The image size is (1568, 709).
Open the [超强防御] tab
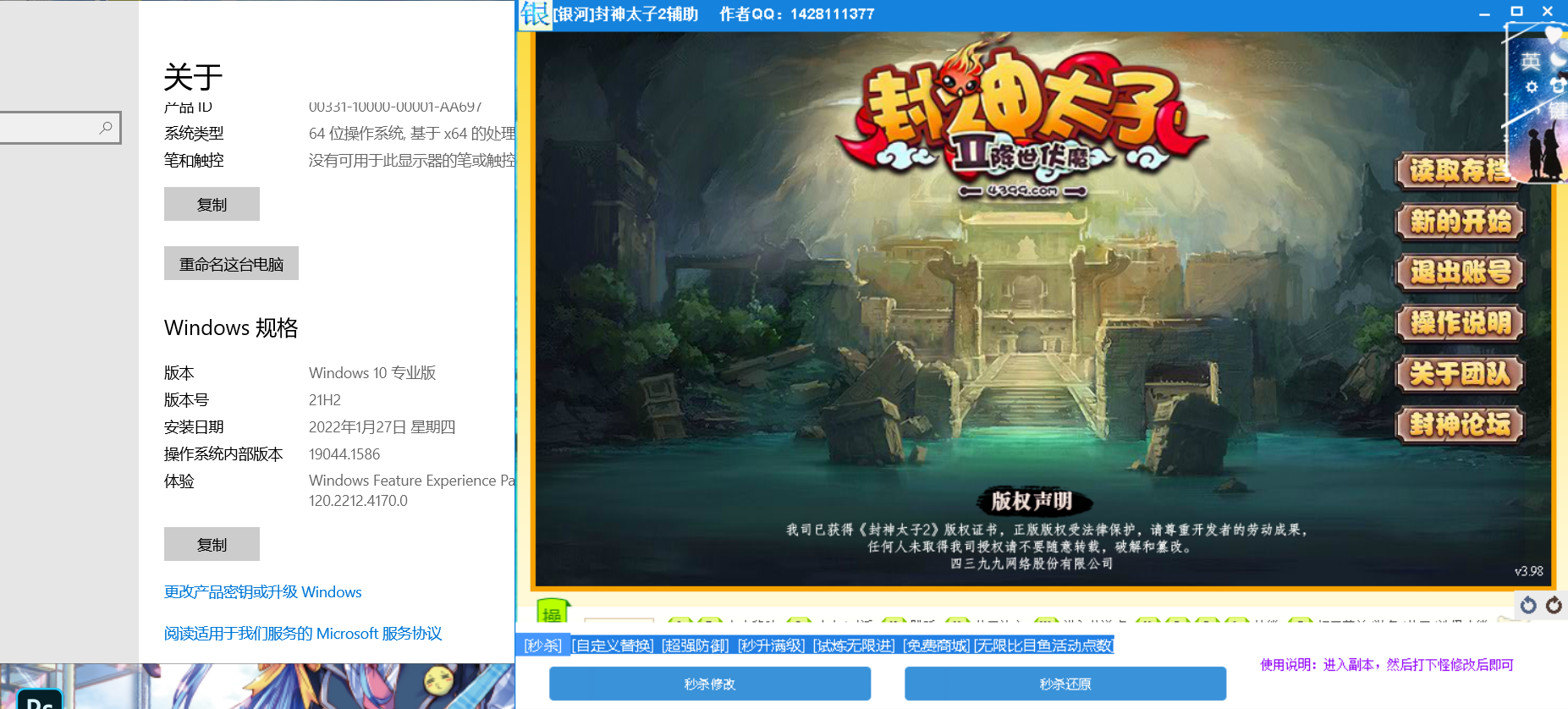695,646
